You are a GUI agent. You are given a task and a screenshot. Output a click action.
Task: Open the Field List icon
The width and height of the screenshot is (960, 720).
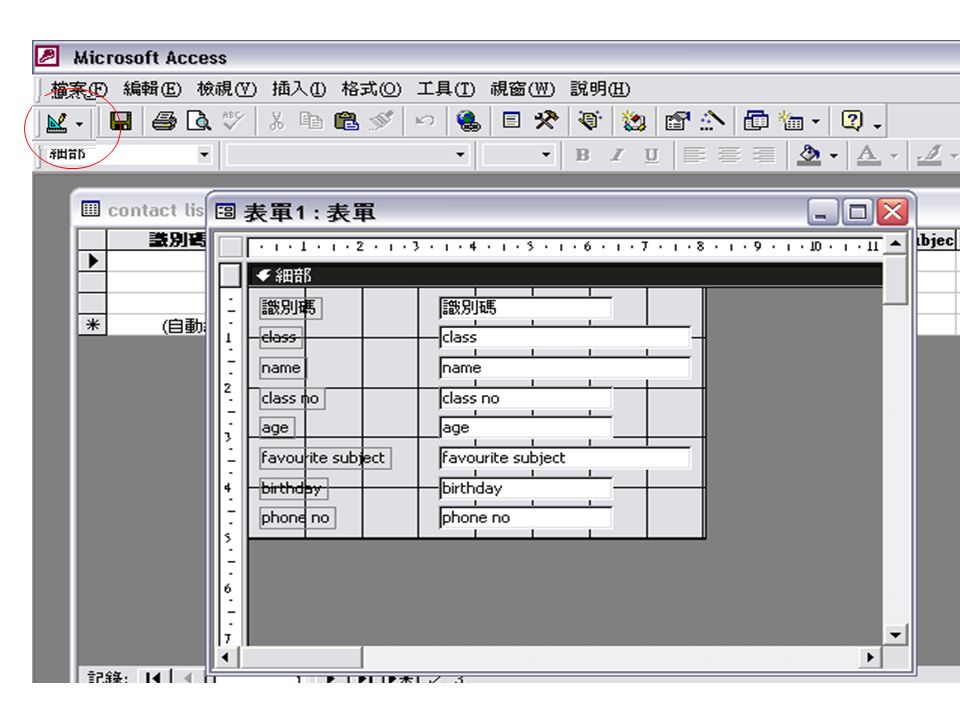pyautogui.click(x=511, y=120)
